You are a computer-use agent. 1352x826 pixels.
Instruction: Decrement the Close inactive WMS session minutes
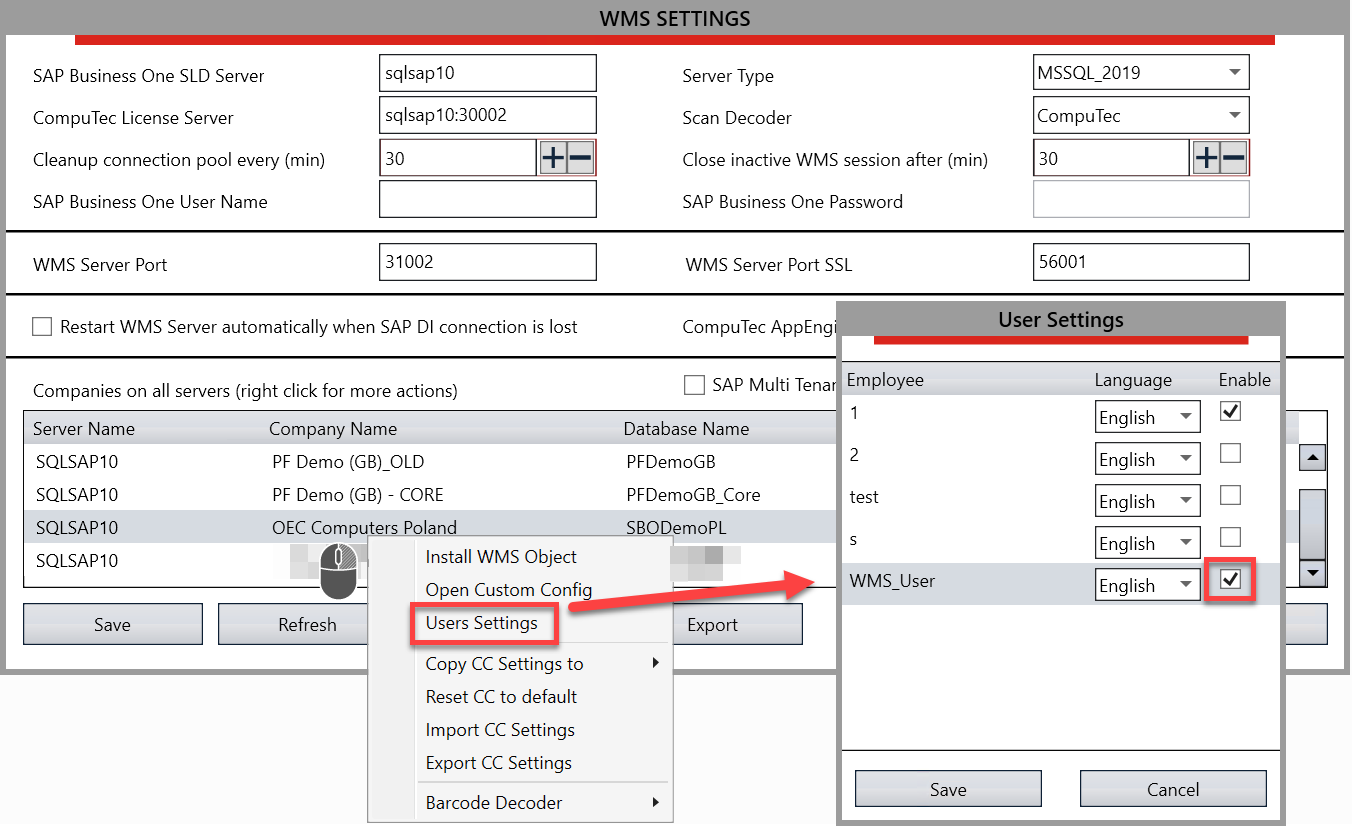point(1233,157)
